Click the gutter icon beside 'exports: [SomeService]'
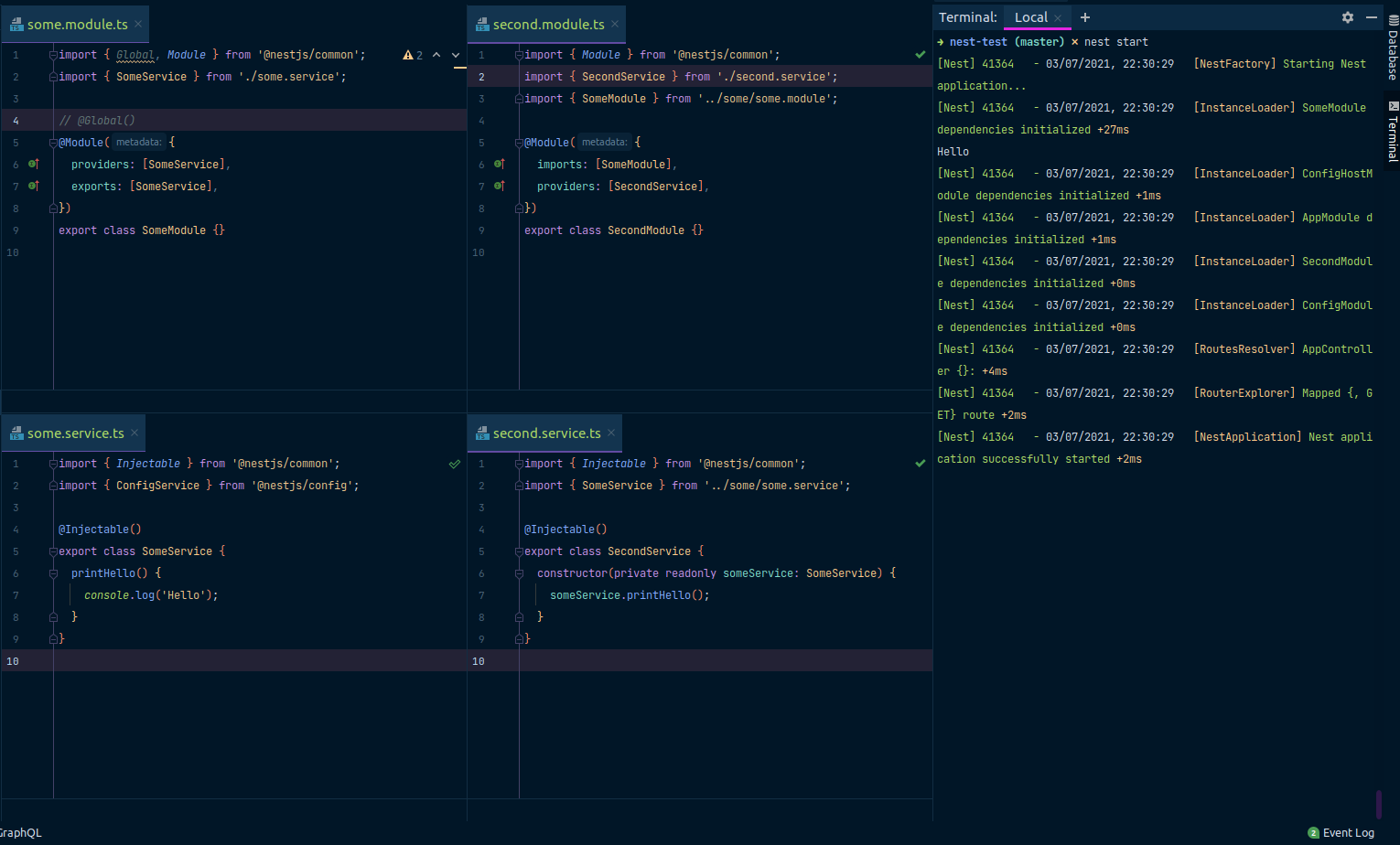Image resolution: width=1400 pixels, height=845 pixels. click(34, 186)
